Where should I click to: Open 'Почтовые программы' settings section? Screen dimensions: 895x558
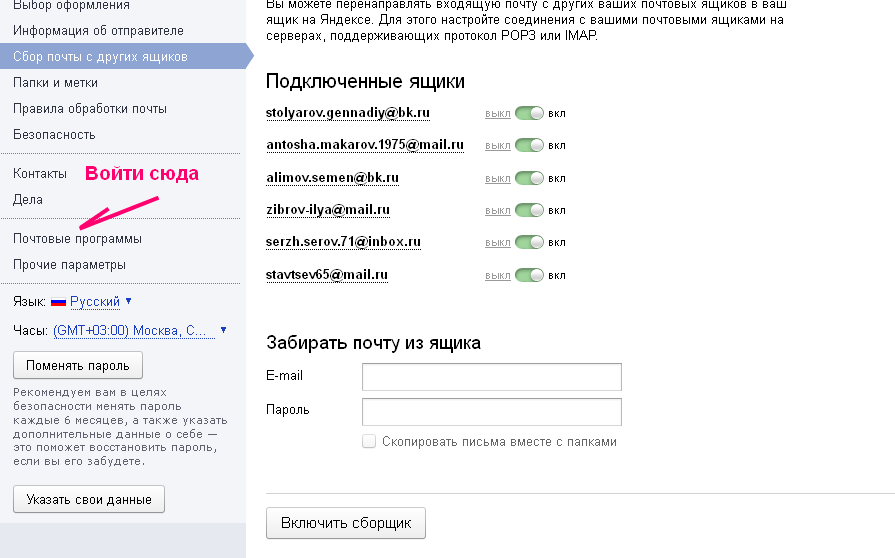[x=77, y=239]
